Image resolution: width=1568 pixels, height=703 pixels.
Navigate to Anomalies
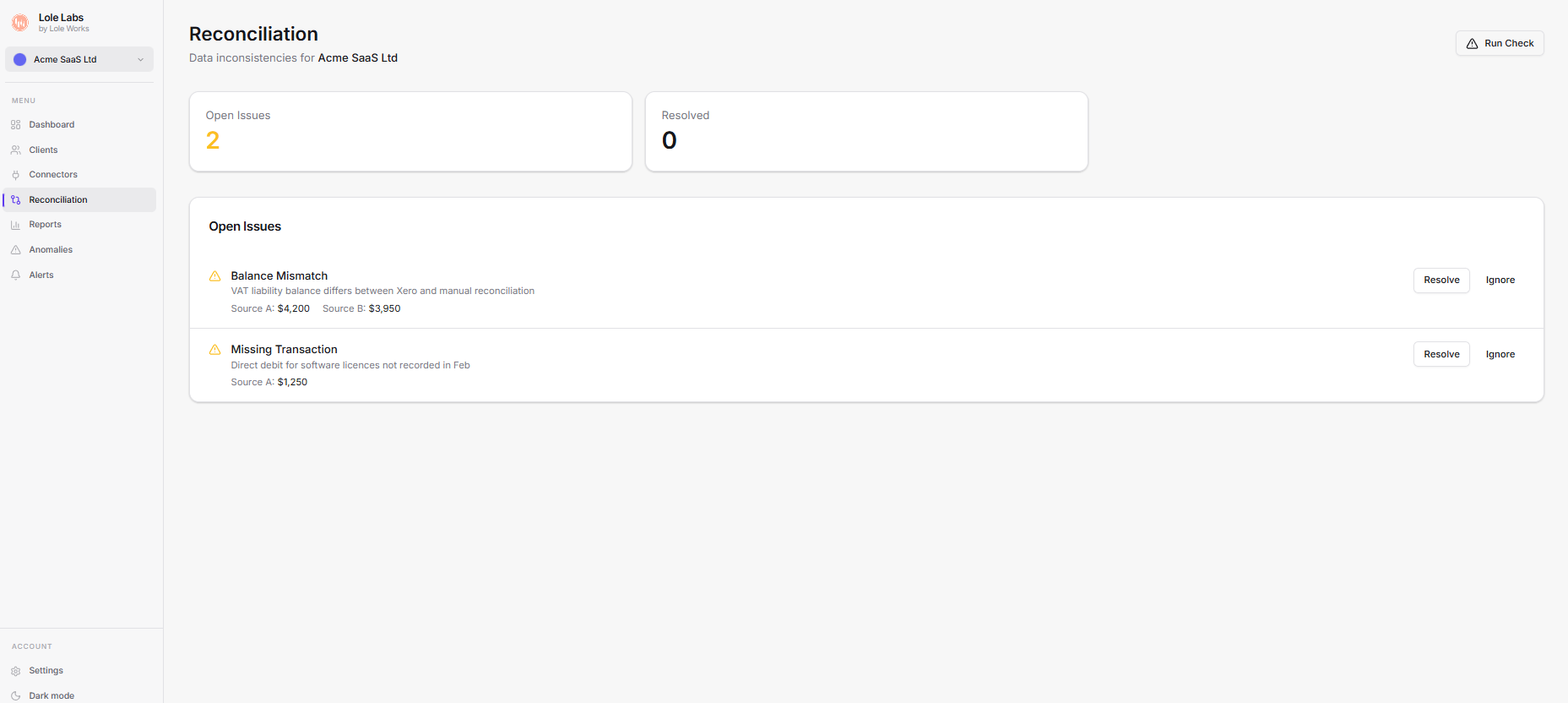tap(79, 250)
